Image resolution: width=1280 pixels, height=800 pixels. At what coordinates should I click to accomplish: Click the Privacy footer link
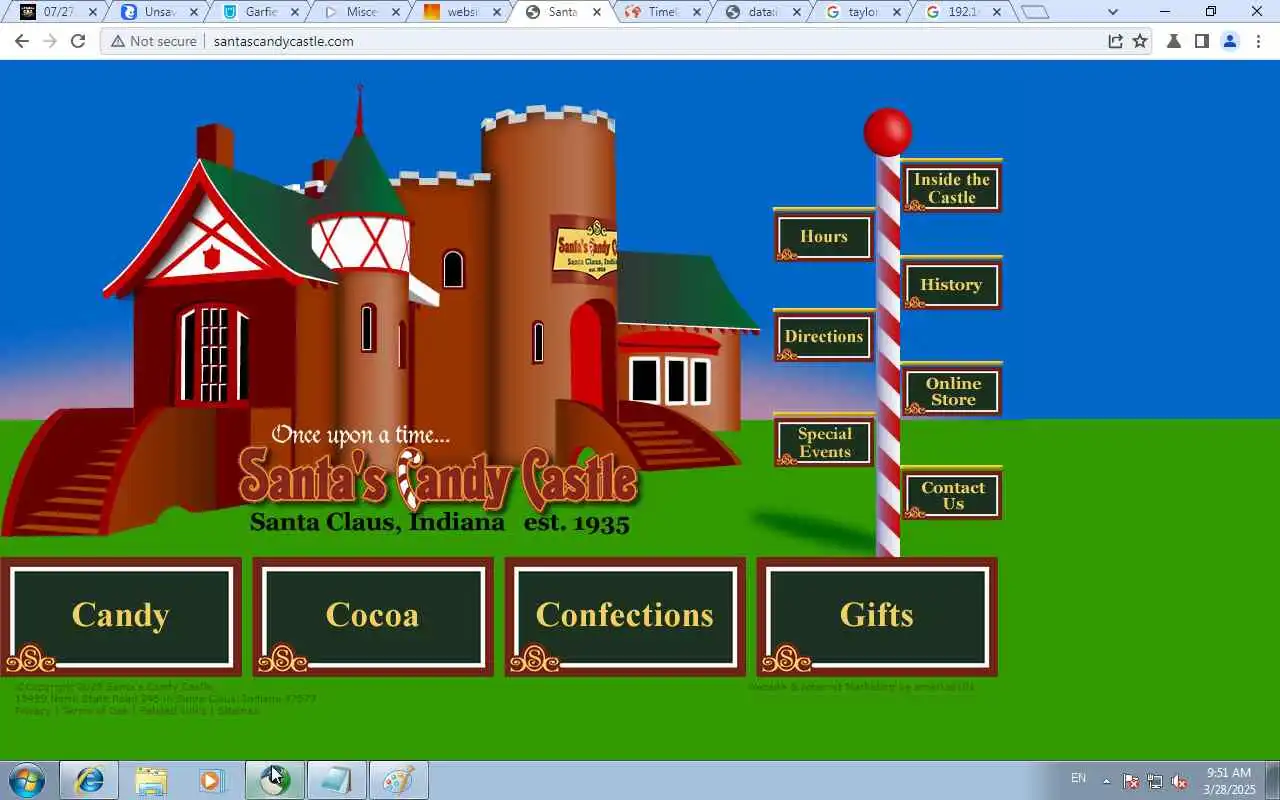point(32,710)
